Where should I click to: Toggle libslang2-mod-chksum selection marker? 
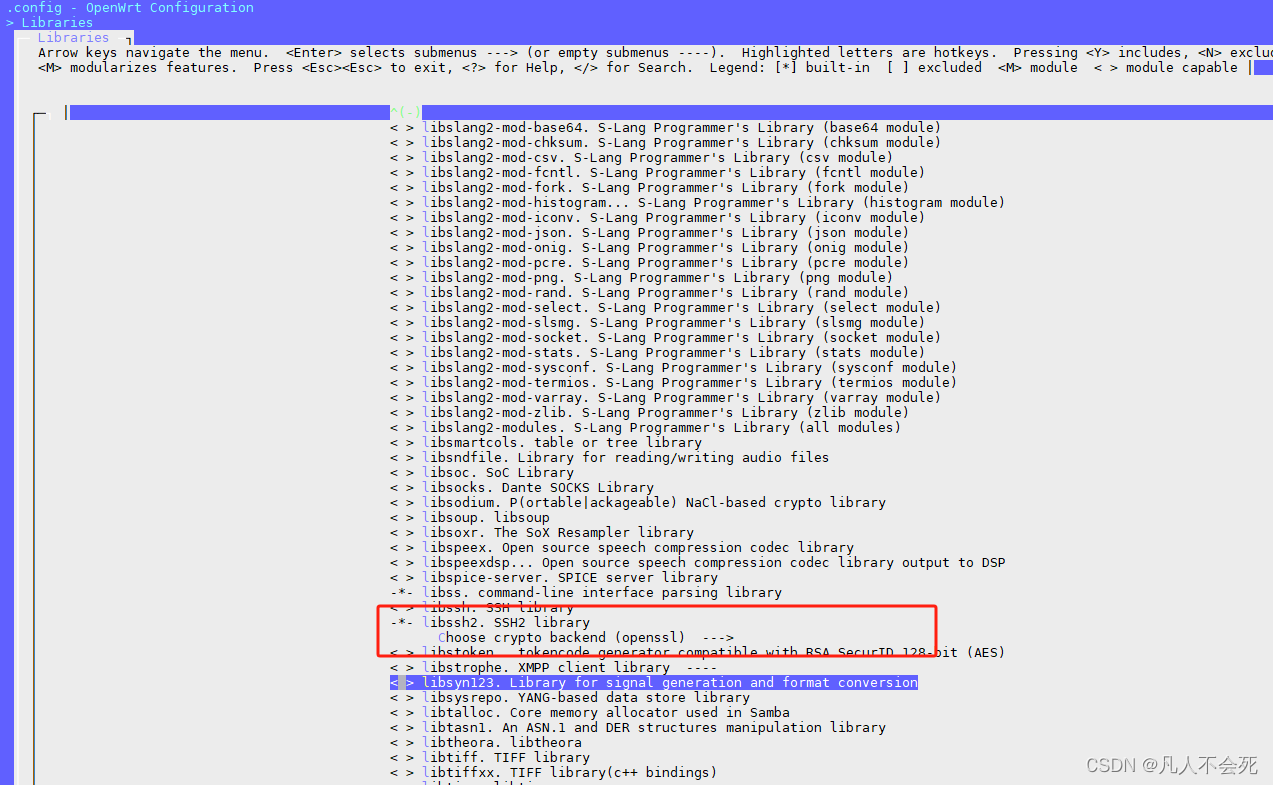coord(402,143)
